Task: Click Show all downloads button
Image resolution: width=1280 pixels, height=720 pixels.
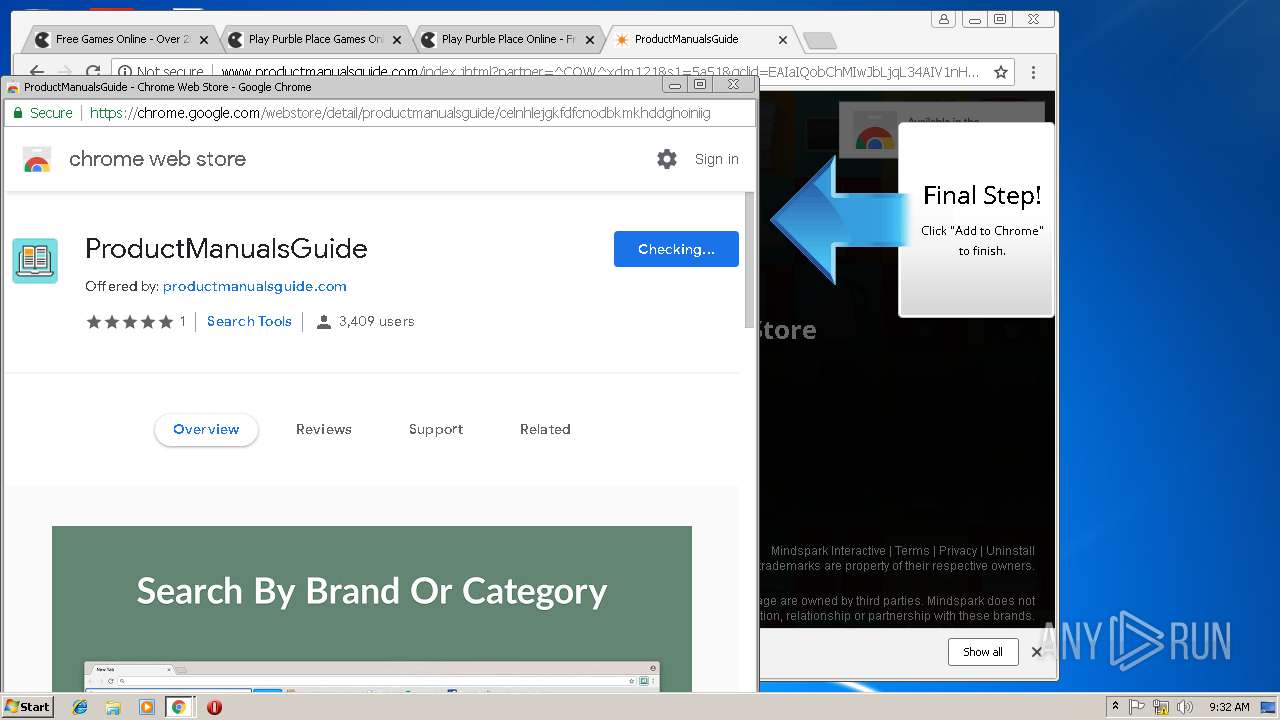Action: coord(983,652)
